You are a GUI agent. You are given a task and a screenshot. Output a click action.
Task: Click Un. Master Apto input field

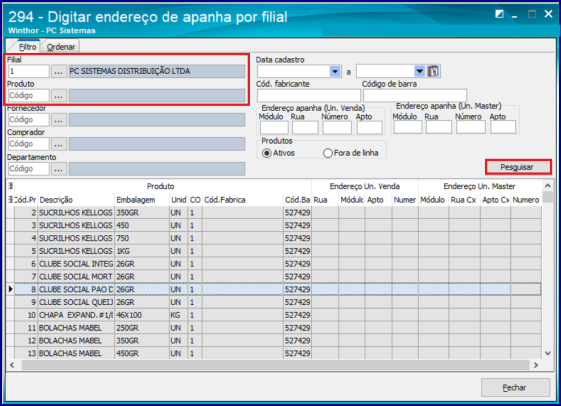tap(503, 127)
